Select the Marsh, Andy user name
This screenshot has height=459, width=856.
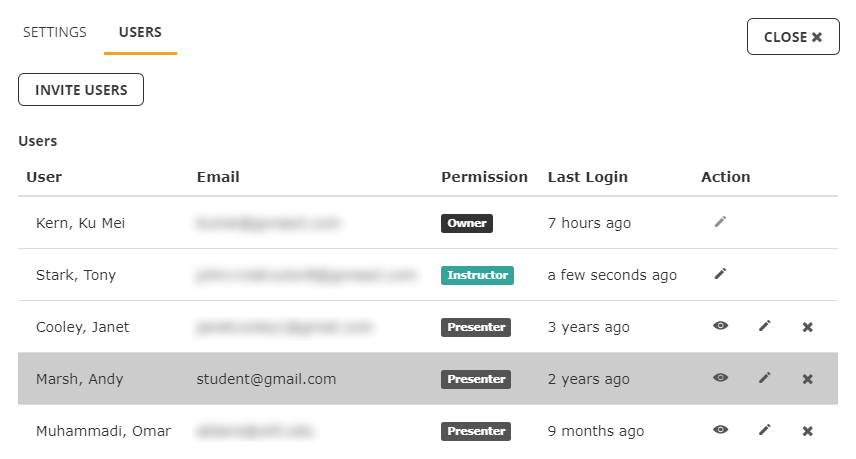point(80,379)
